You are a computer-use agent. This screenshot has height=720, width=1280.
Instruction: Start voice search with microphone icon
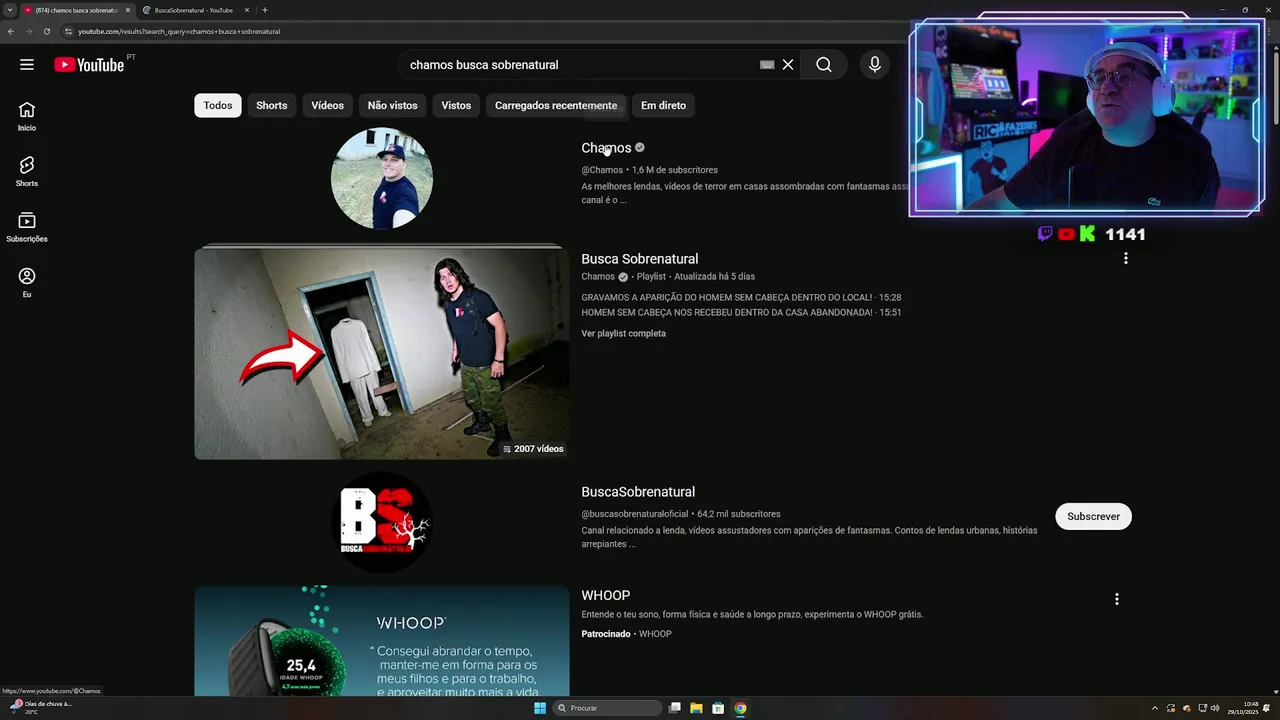click(875, 65)
